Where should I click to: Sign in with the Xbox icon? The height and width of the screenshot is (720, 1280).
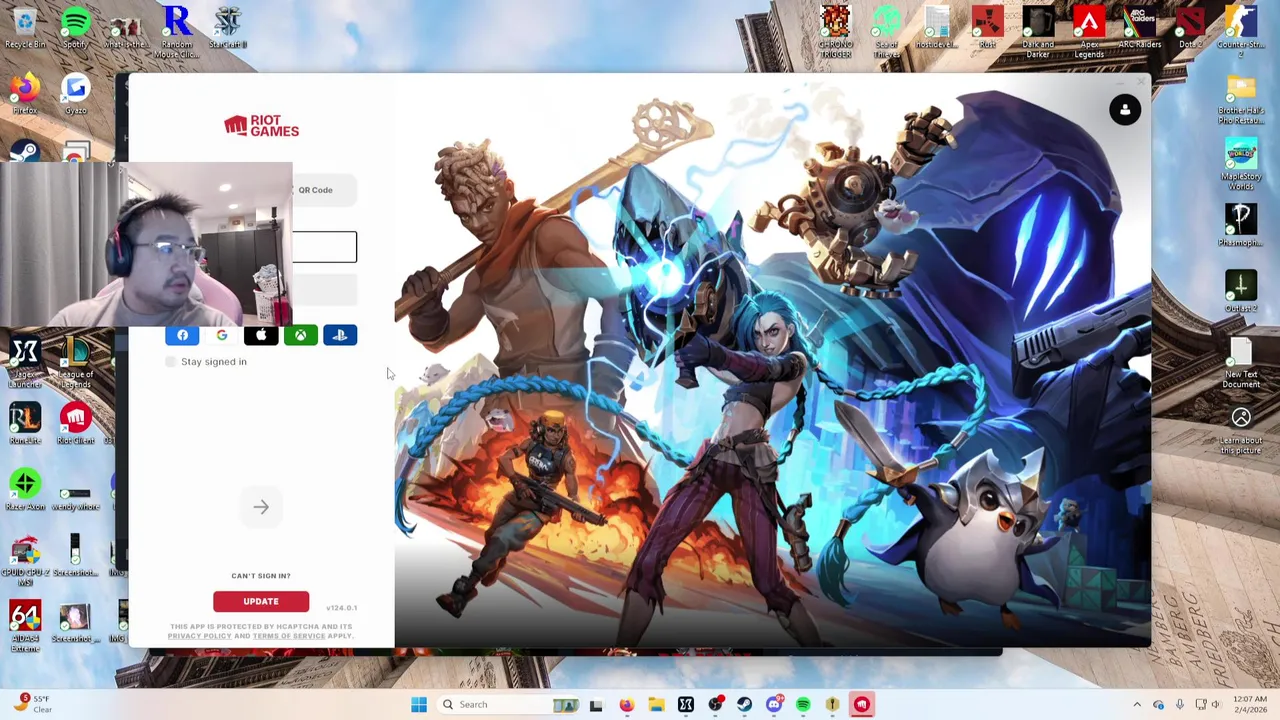click(300, 335)
